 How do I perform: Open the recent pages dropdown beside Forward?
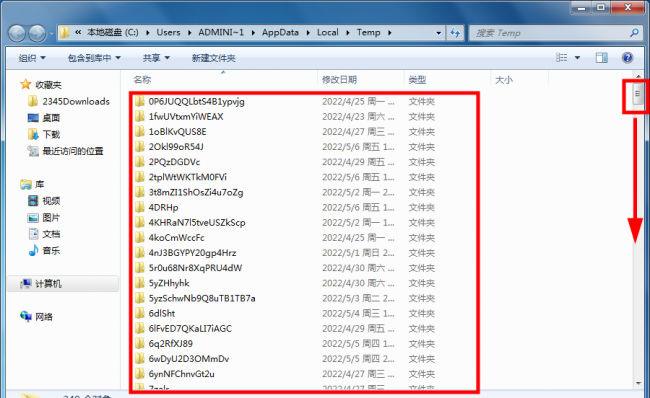point(51,34)
